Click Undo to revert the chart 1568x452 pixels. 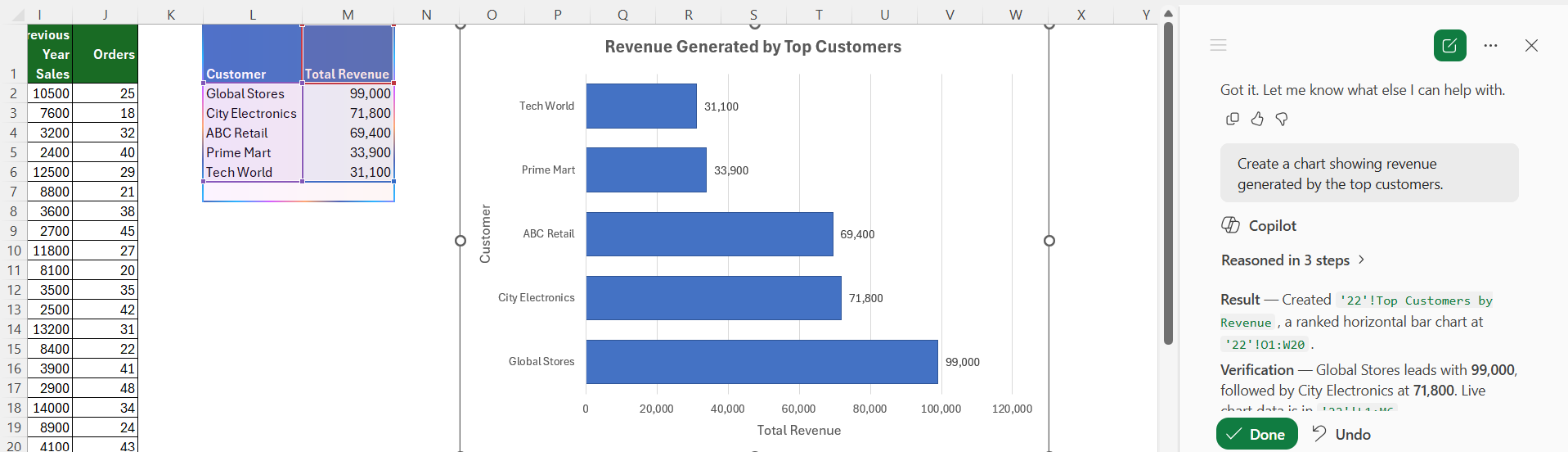(x=1341, y=434)
